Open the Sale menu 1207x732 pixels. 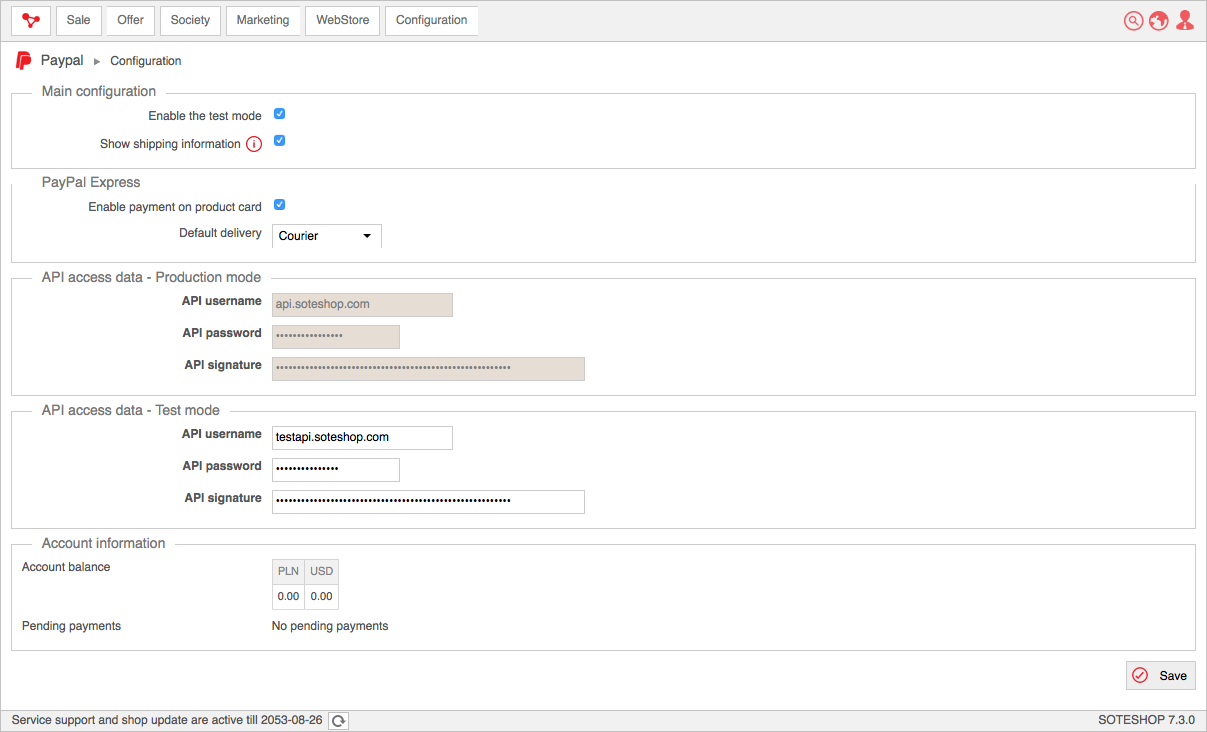(79, 20)
